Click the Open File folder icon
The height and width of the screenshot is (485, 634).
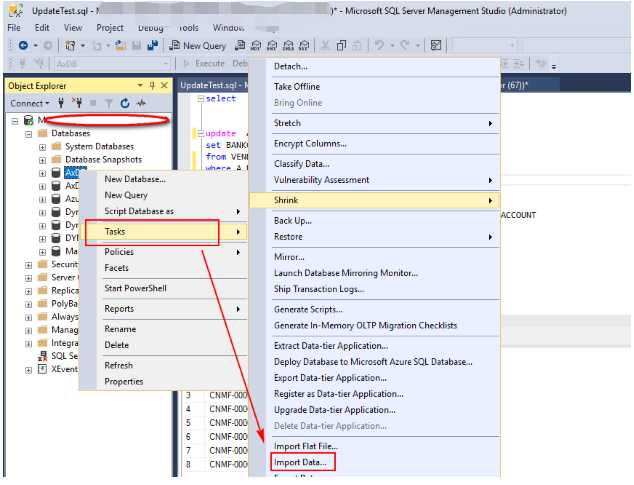click(x=120, y=46)
